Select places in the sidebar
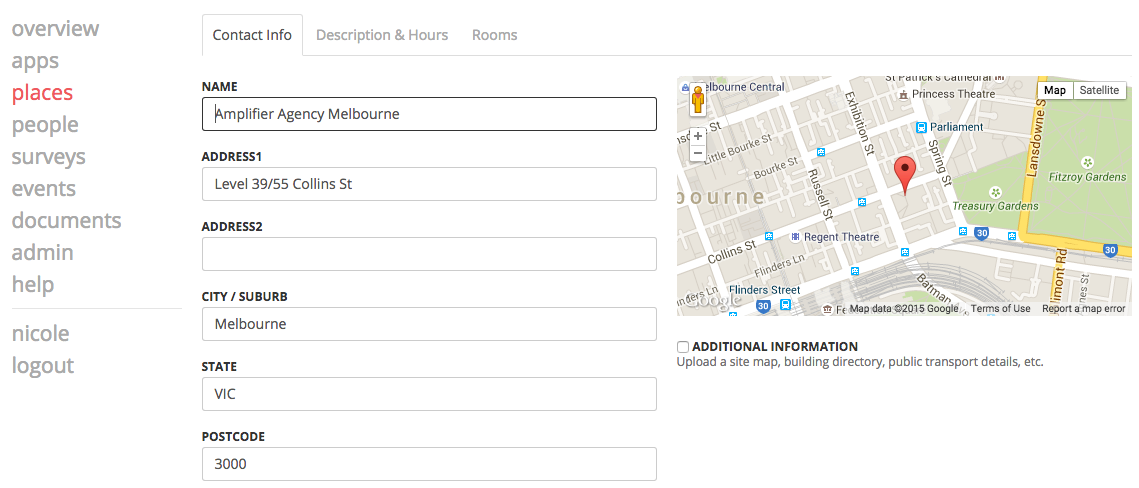This screenshot has width=1139, height=488. 42,93
